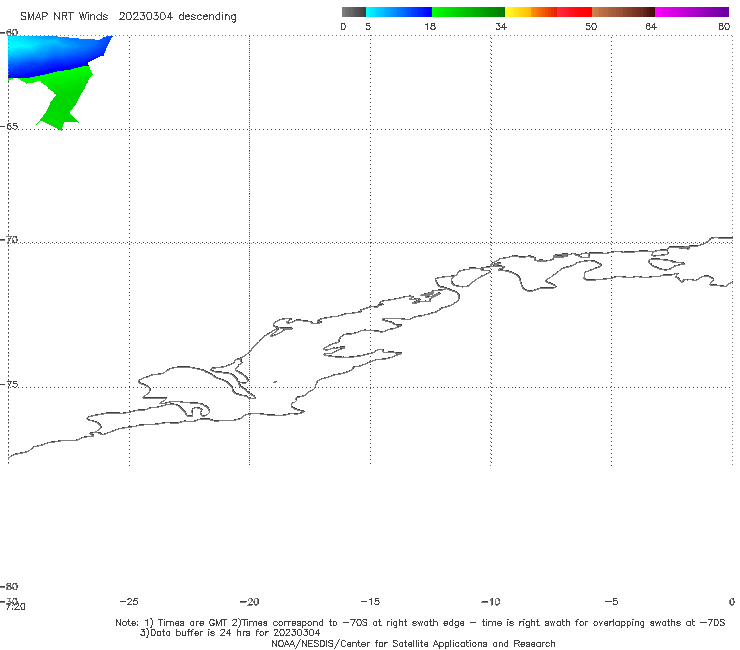
Task: Click the longitude label "-15"
Action: tap(370, 601)
